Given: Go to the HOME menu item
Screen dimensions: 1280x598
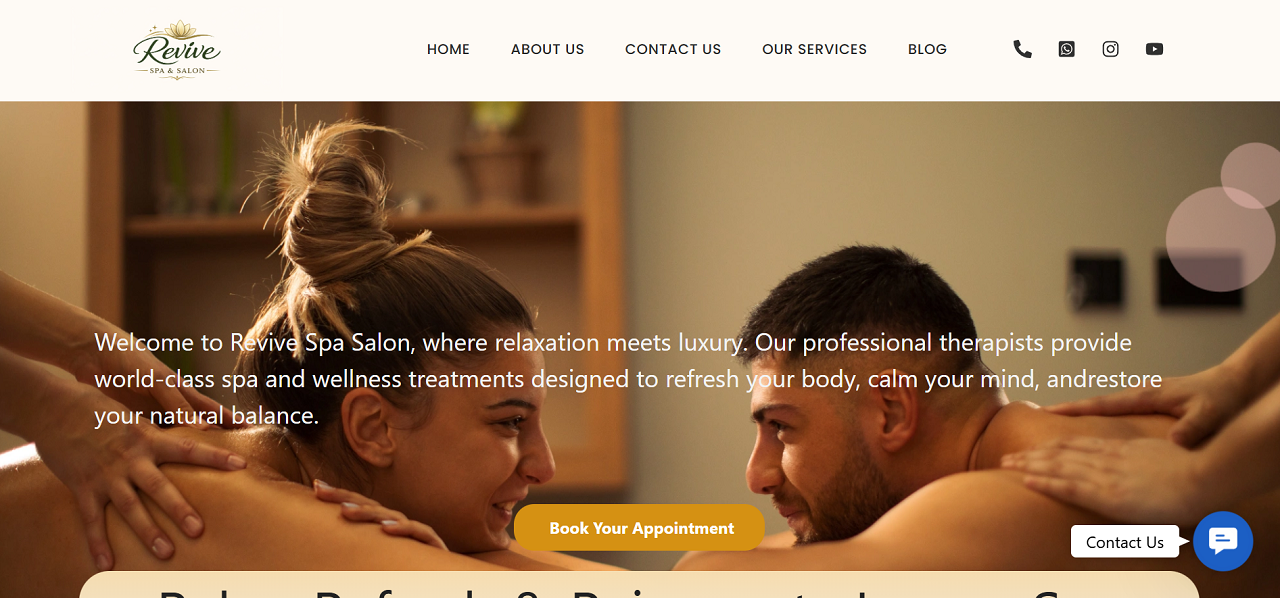Looking at the screenshot, I should click(x=448, y=49).
